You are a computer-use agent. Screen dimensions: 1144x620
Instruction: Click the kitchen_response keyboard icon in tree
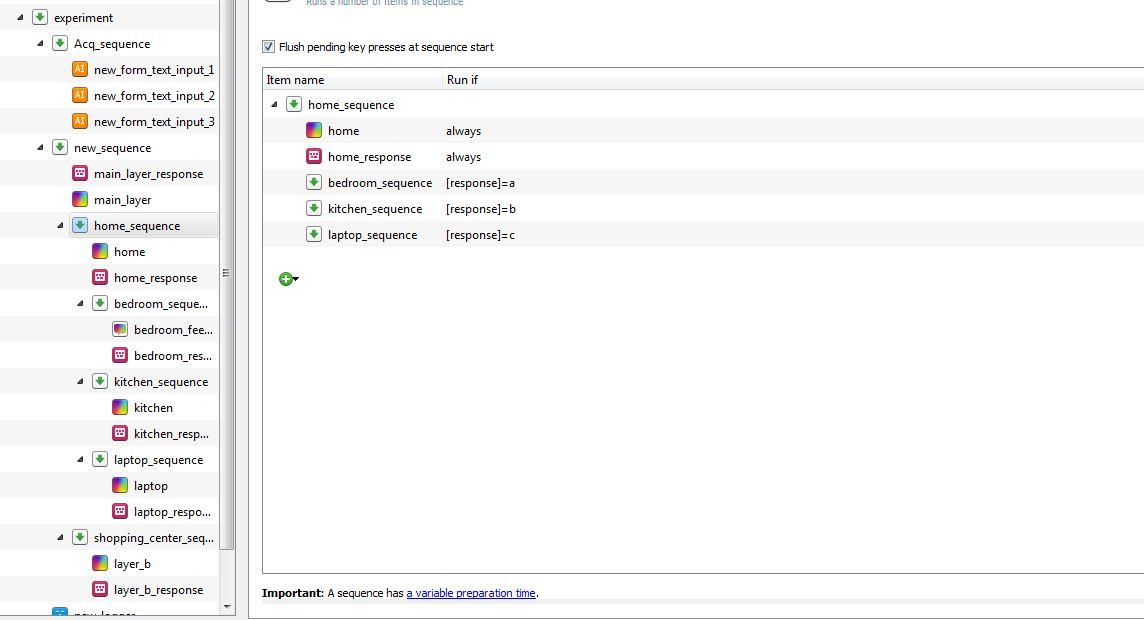point(120,433)
